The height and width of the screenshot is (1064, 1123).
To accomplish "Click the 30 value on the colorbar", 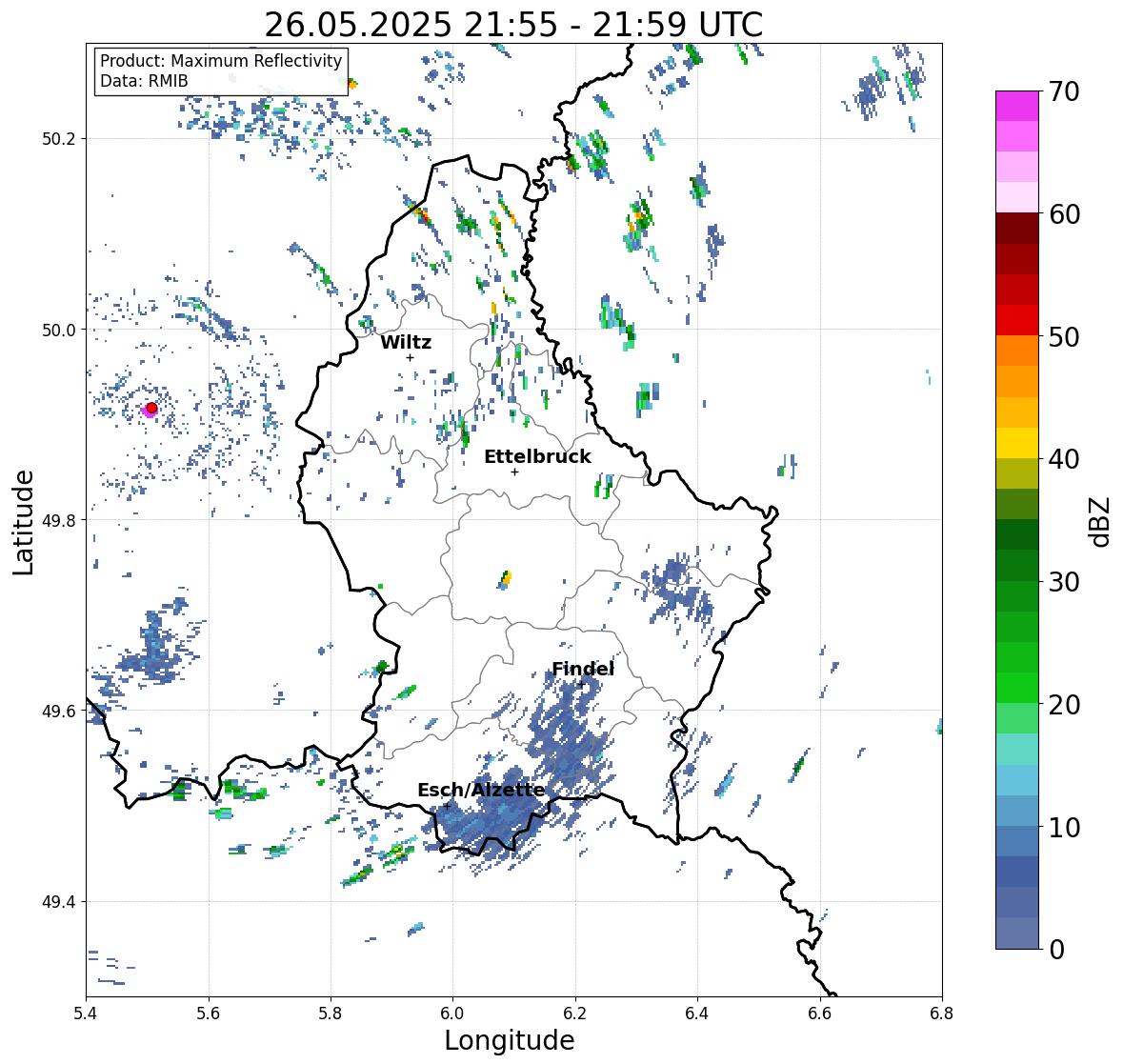I will coord(1064,582).
